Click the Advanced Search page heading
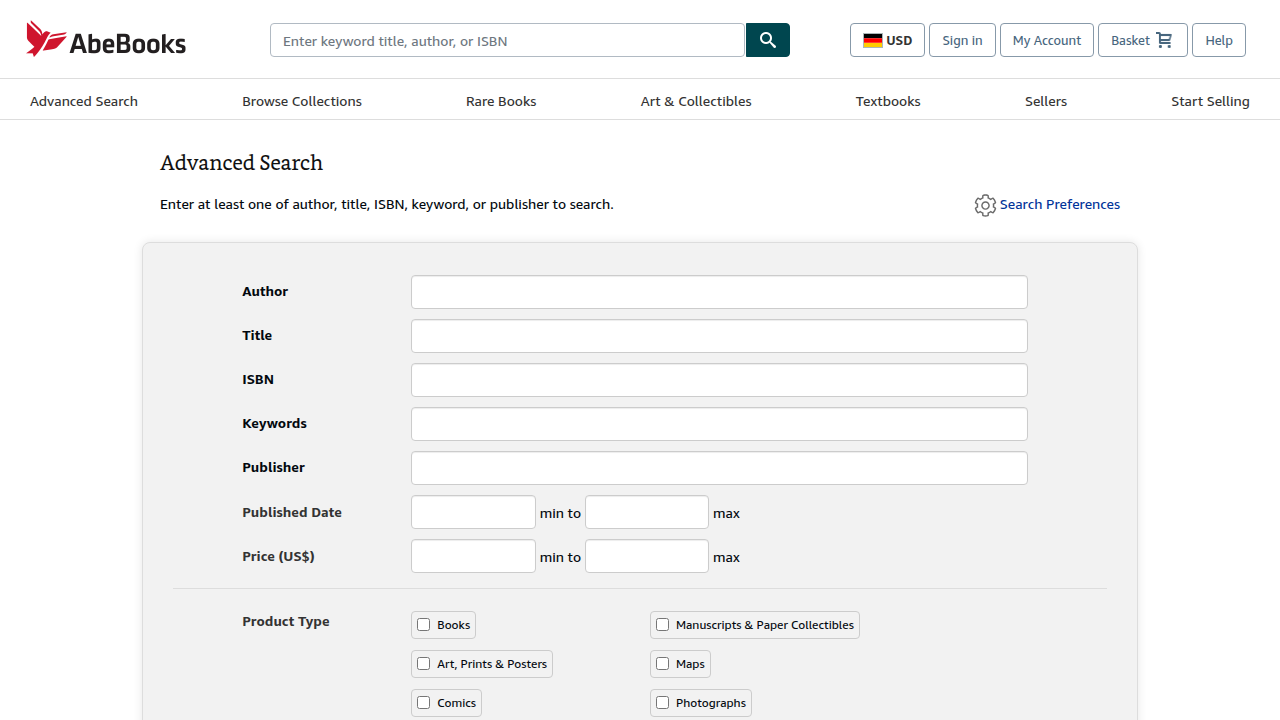Viewport: 1280px width, 720px height. click(241, 163)
